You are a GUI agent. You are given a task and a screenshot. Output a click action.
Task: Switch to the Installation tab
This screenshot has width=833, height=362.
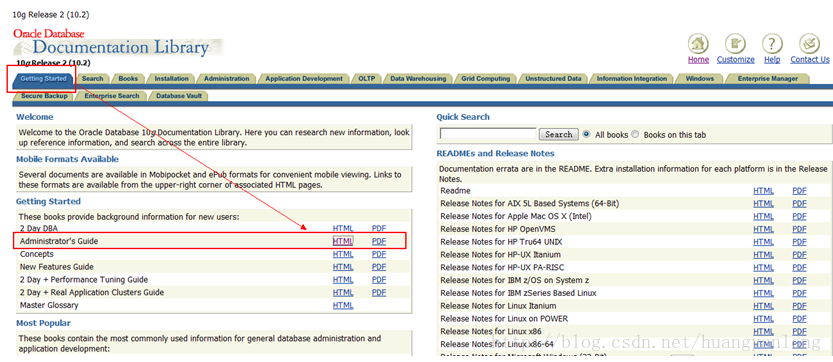pos(172,79)
